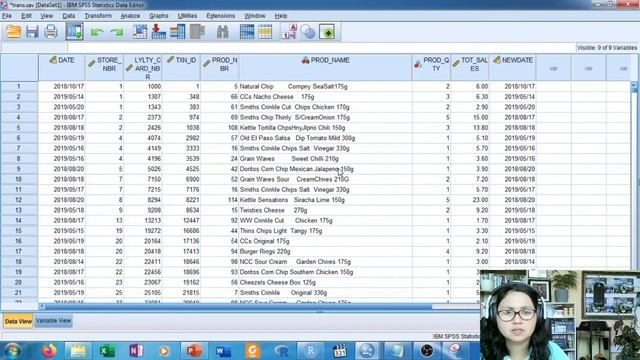
Task: Select the NEWDATE column header
Action: click(x=513, y=67)
